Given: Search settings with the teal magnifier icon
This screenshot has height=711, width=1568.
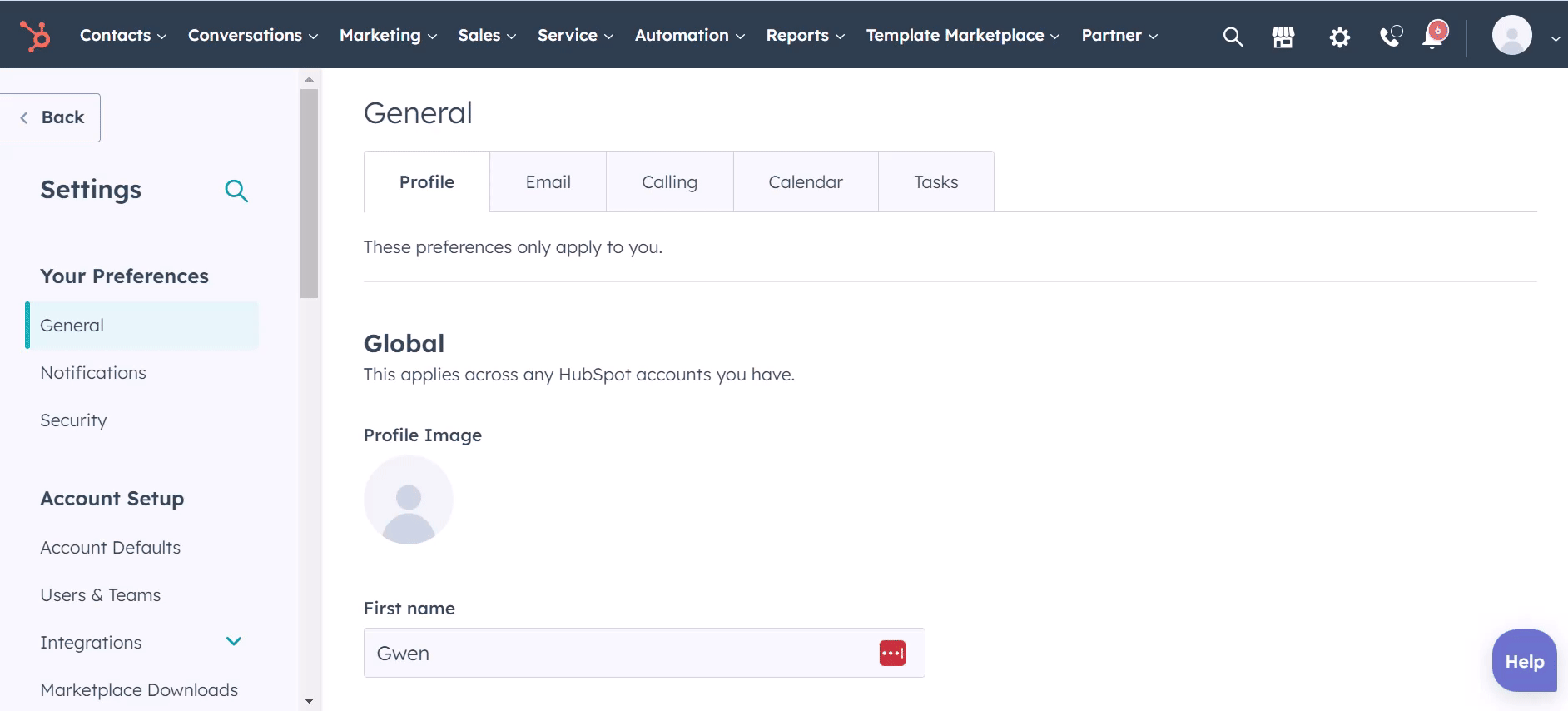Looking at the screenshot, I should (236, 191).
